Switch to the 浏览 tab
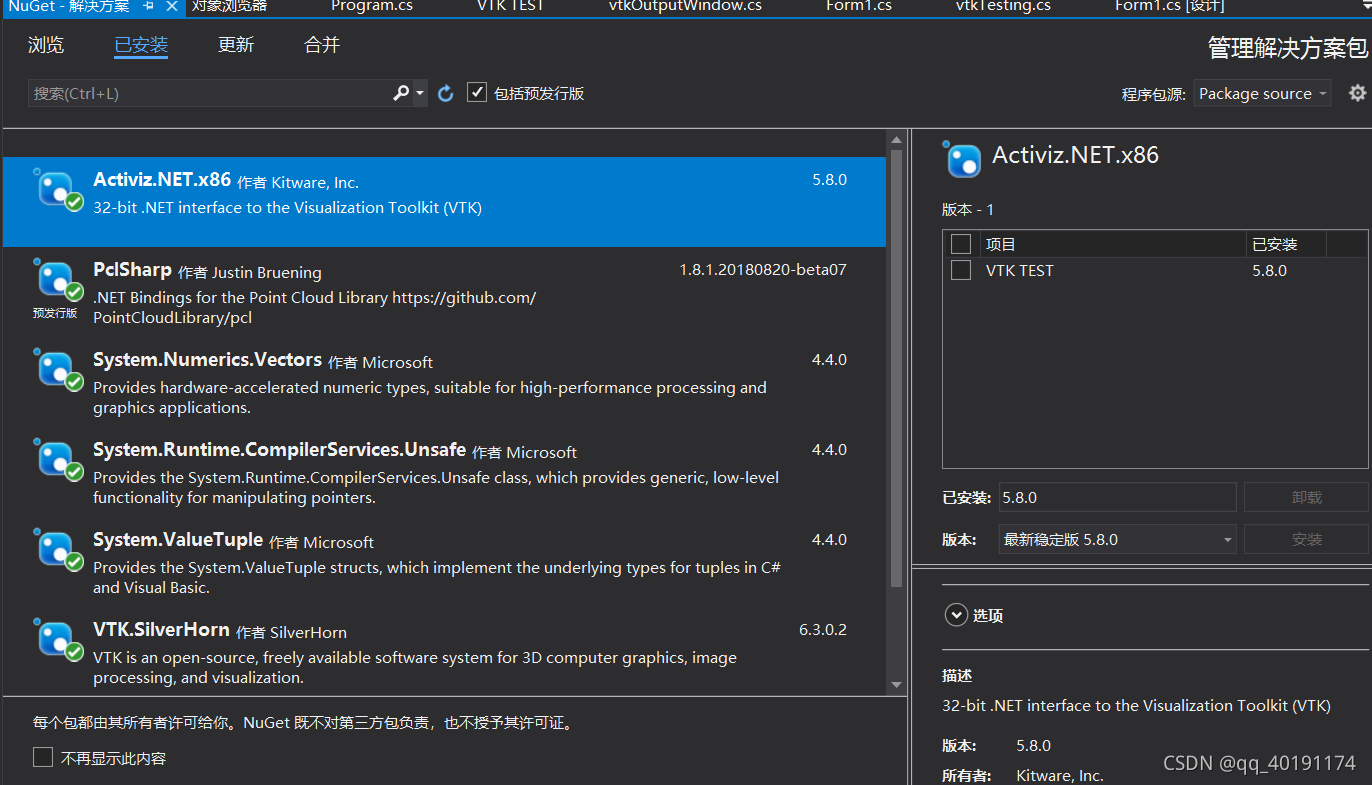The height and width of the screenshot is (785, 1372). [45, 45]
